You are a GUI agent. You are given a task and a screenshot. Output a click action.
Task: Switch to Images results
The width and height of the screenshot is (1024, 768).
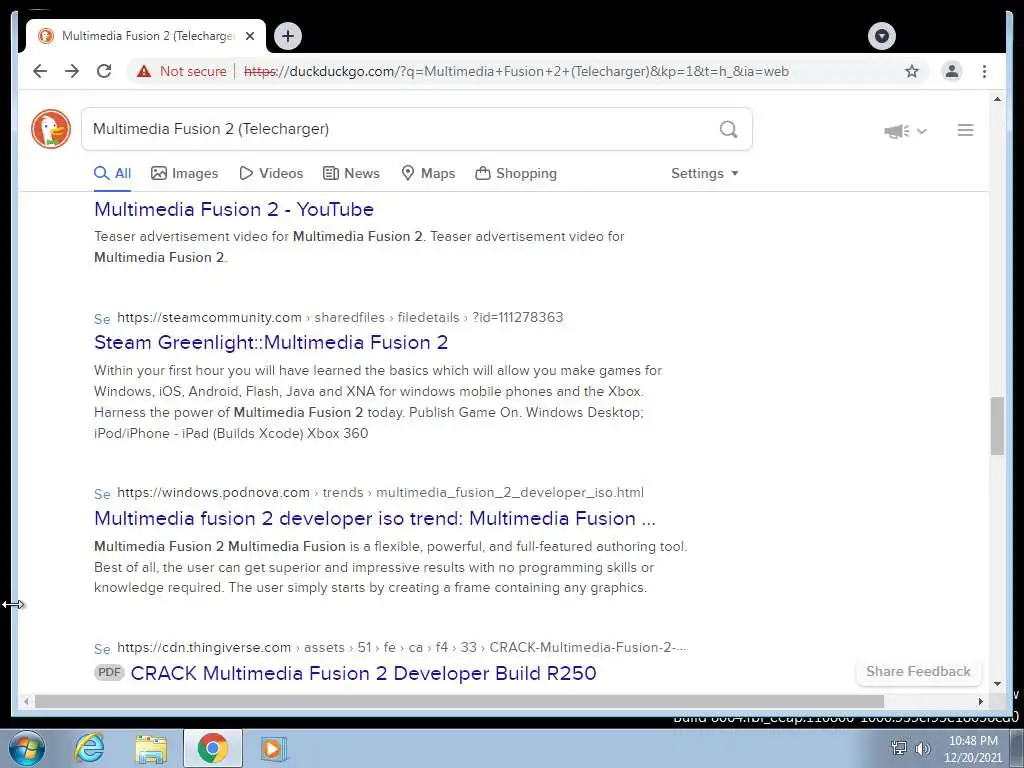pyautogui.click(x=185, y=173)
